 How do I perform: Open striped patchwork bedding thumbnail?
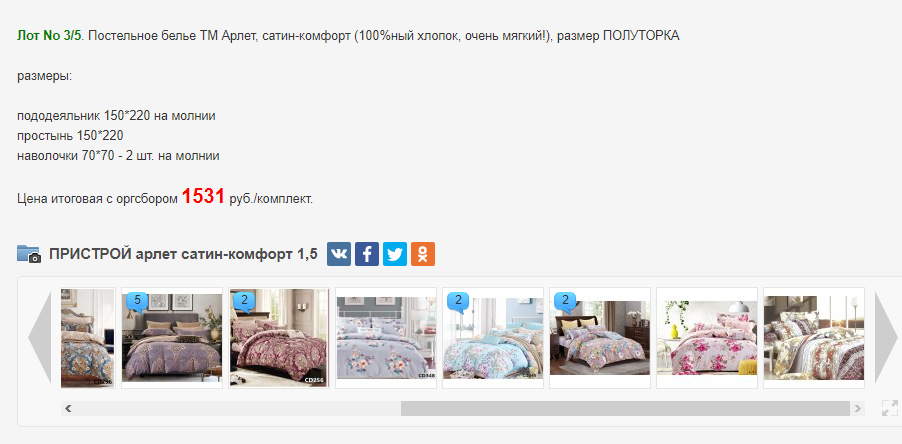[814, 338]
